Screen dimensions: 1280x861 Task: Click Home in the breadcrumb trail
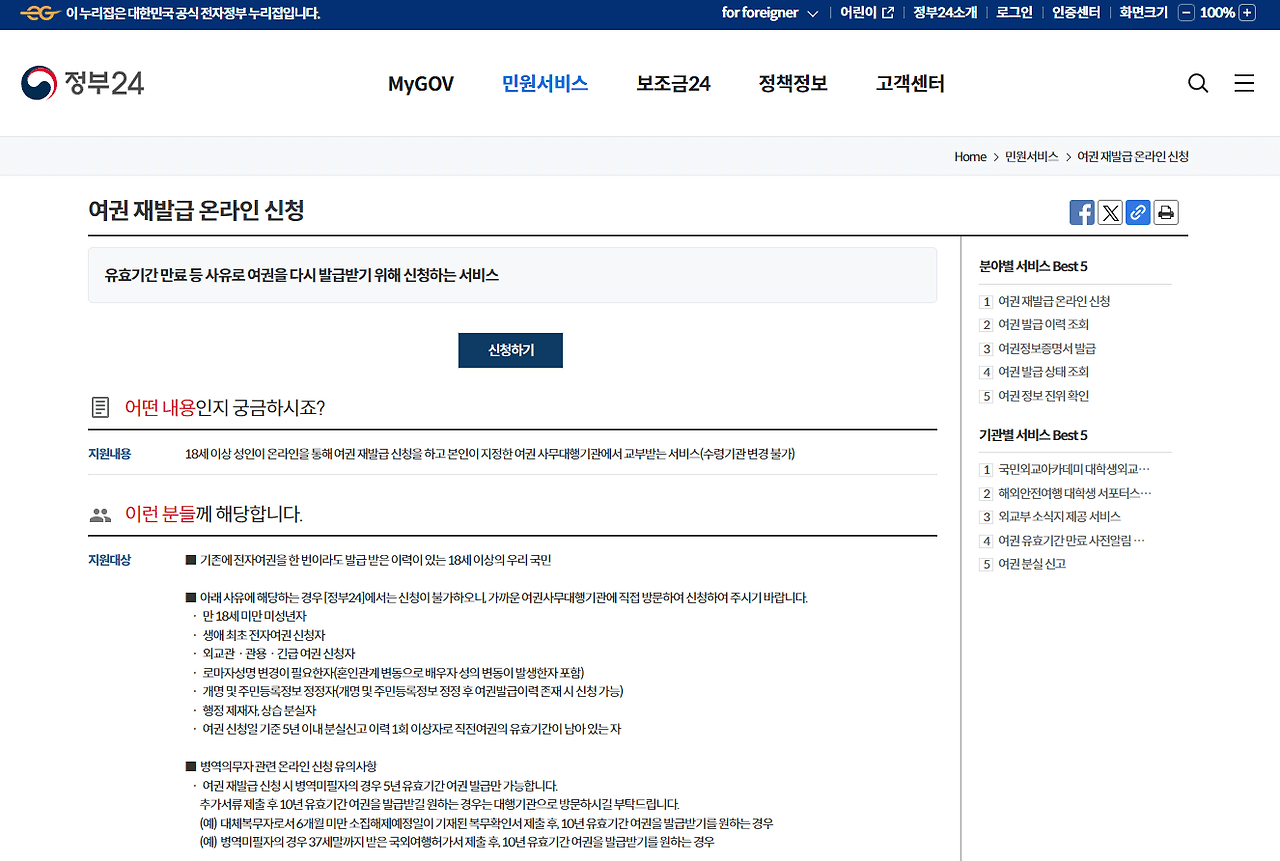coord(969,156)
